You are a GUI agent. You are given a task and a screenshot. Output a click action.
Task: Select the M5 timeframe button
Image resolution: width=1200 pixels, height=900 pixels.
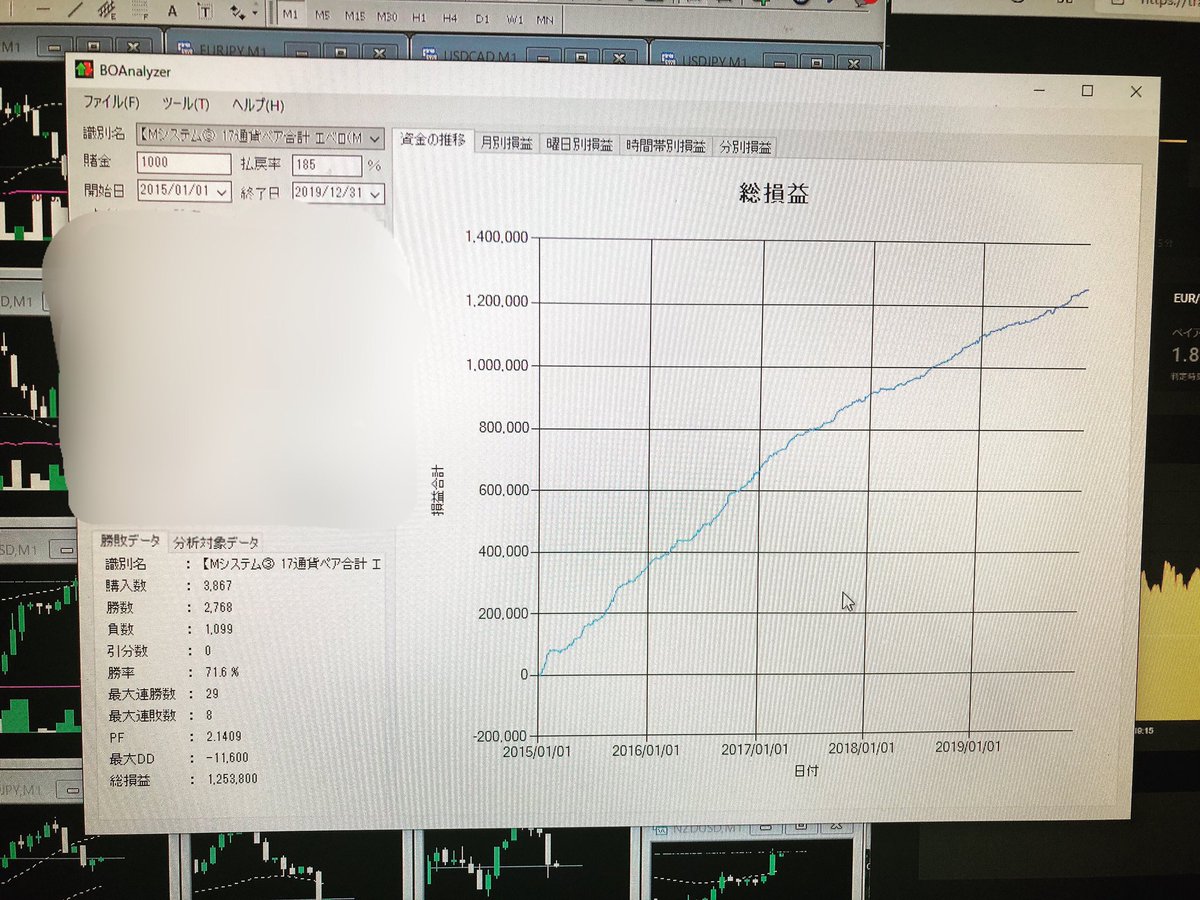(x=322, y=16)
